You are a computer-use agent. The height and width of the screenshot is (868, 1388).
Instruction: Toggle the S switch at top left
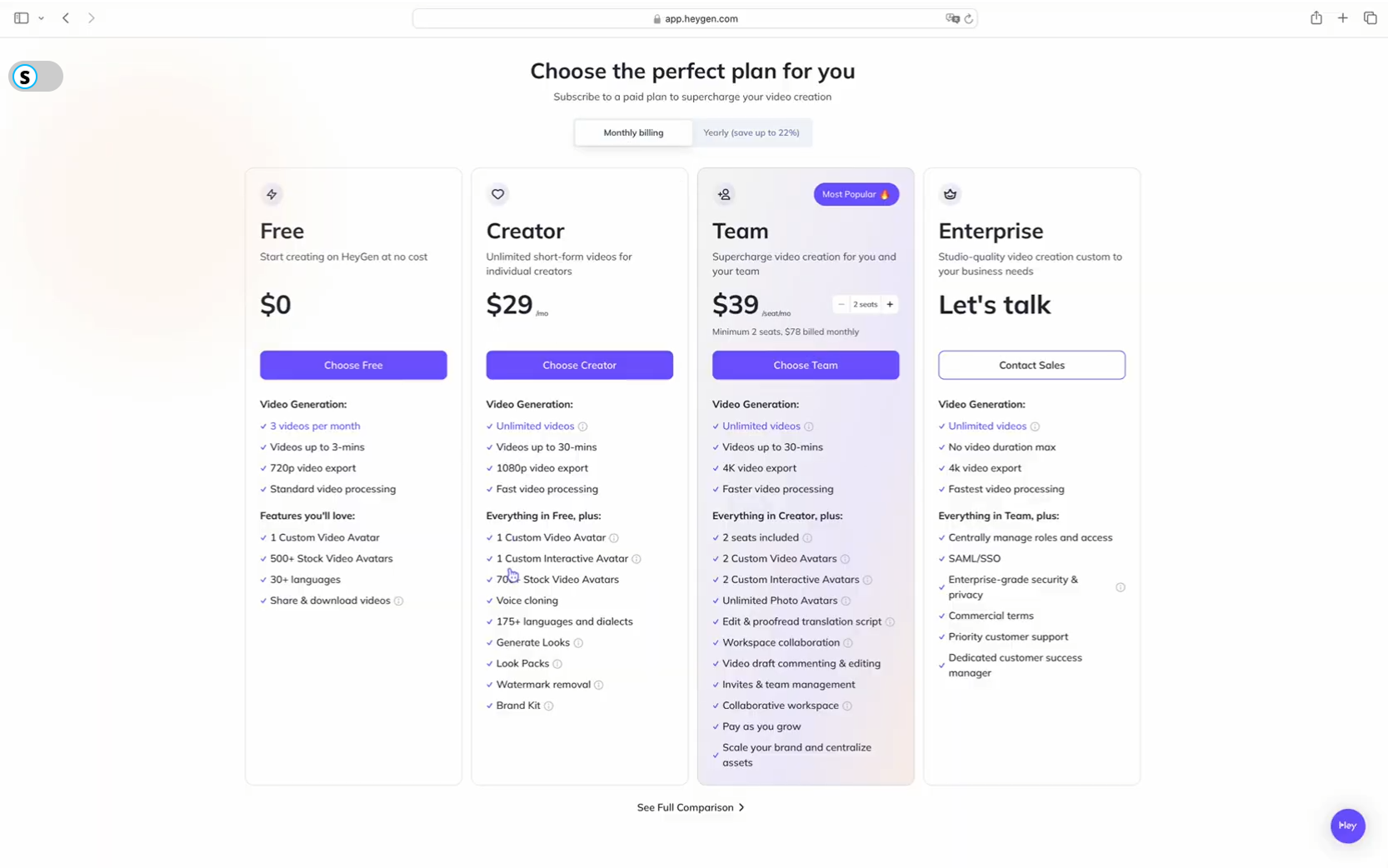(36, 77)
